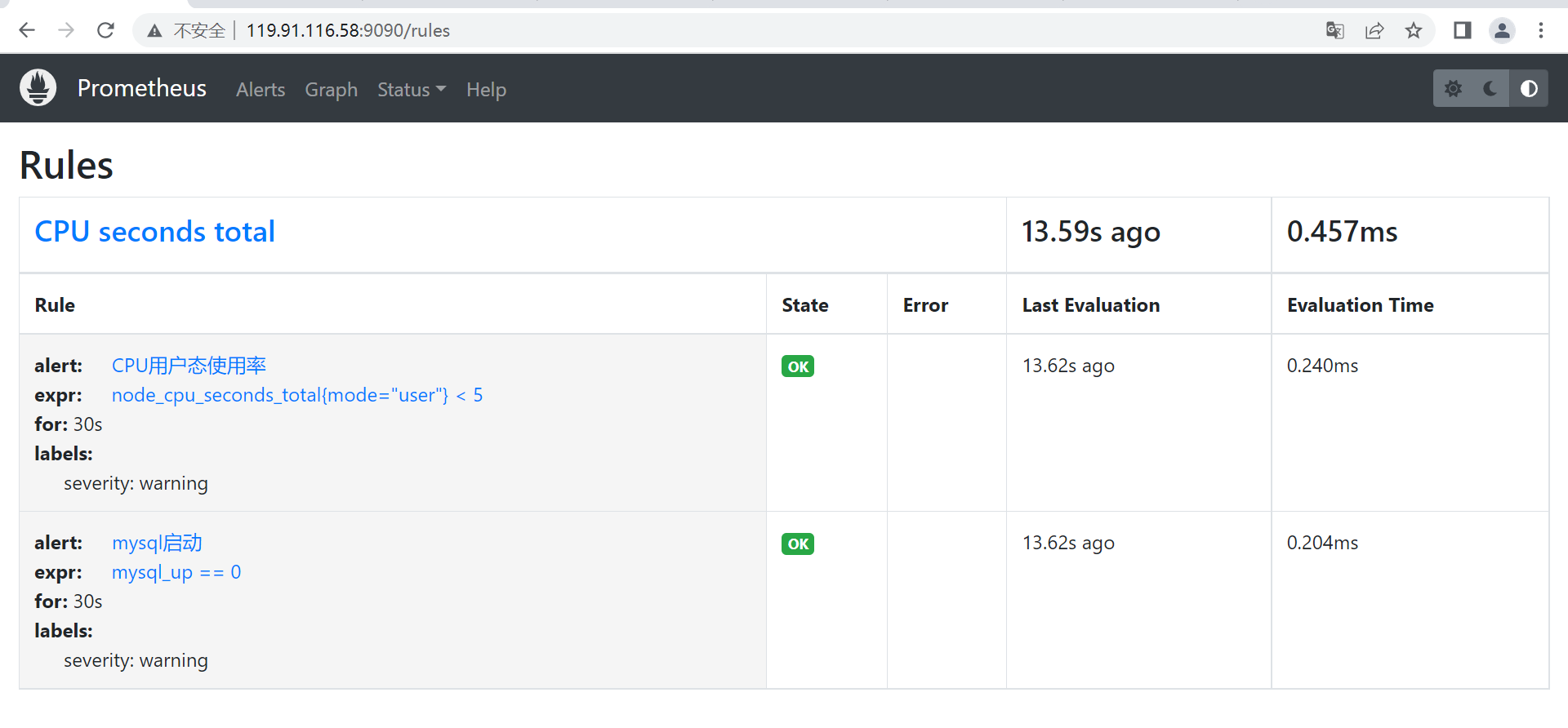Toggle the browser side panel icon
This screenshot has width=1568, height=728.
click(x=1463, y=30)
